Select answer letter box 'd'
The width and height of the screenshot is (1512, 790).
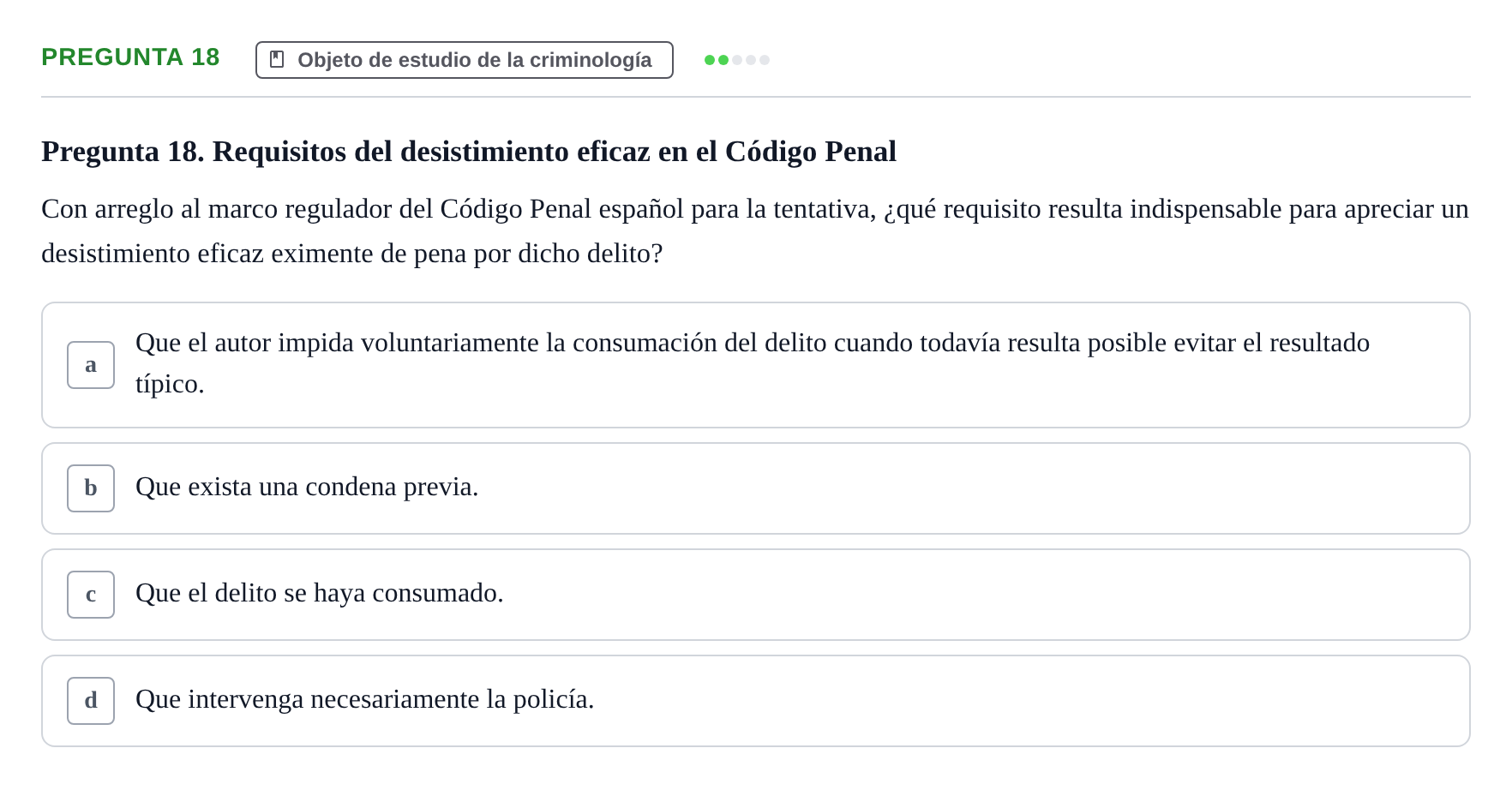tap(91, 701)
